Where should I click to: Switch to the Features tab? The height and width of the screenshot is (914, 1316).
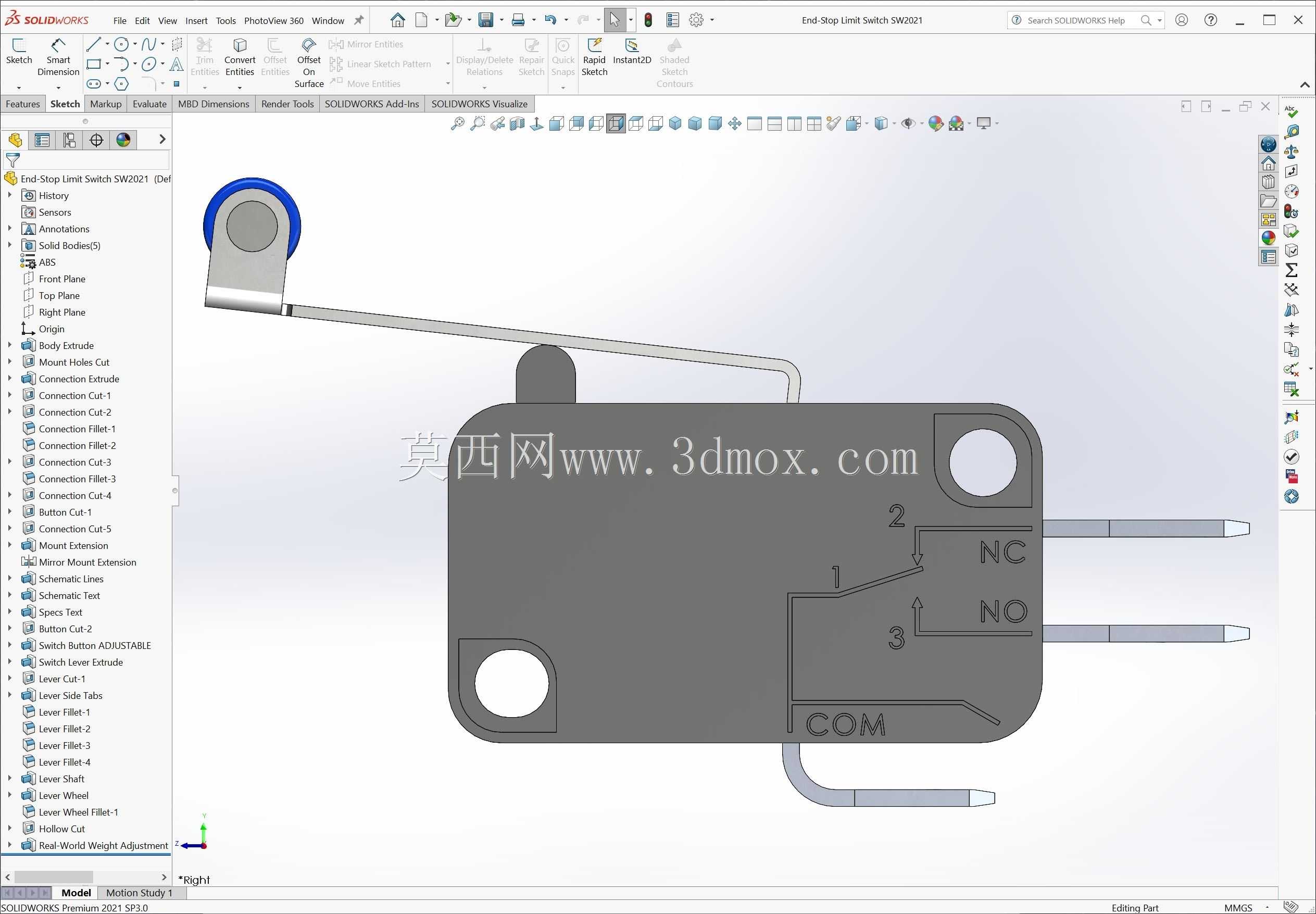coord(23,104)
